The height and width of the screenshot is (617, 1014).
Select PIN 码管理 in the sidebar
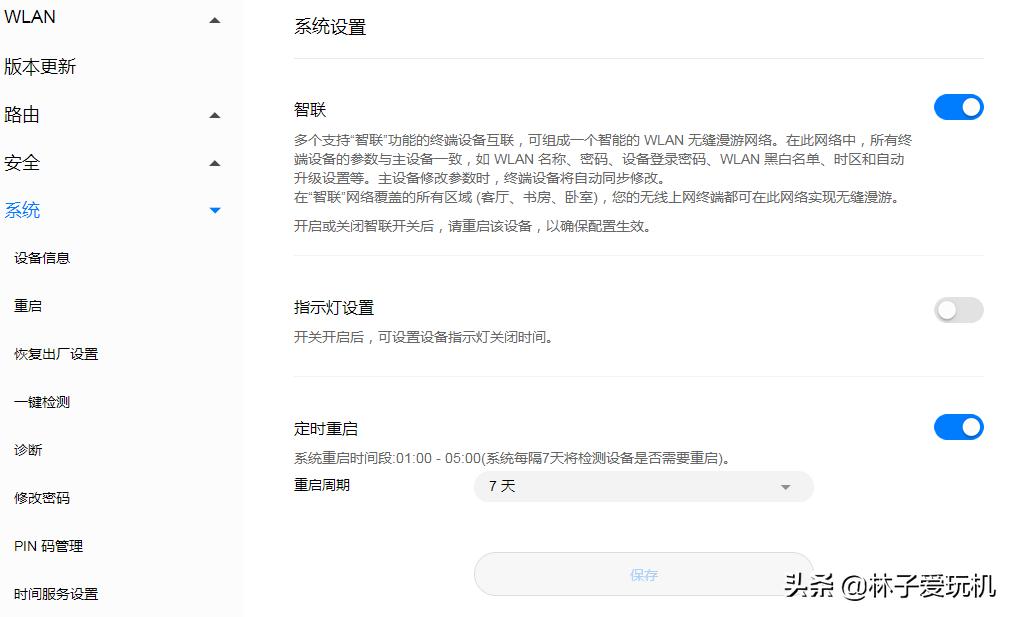point(47,546)
